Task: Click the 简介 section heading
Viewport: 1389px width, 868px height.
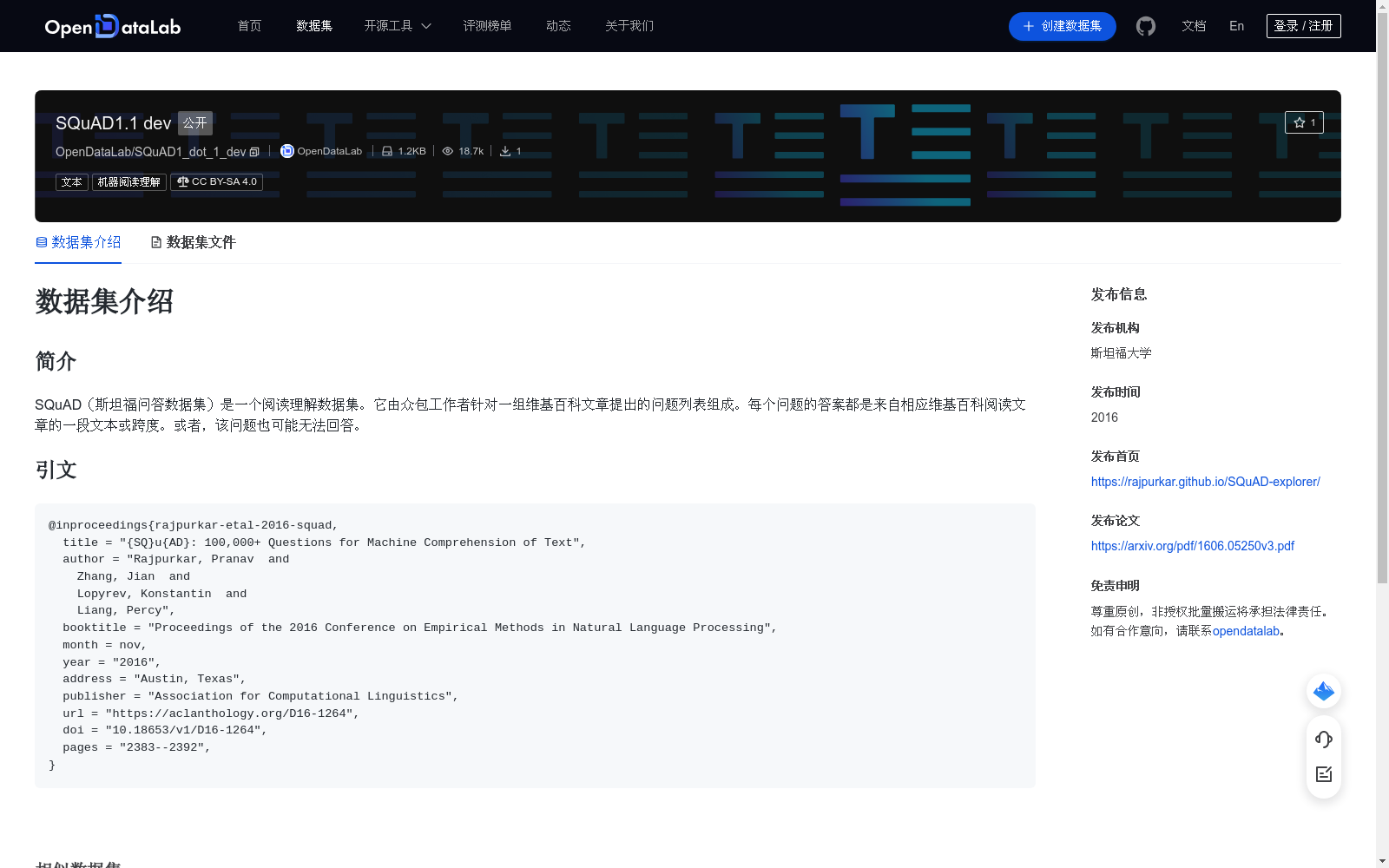Action: click(x=56, y=361)
